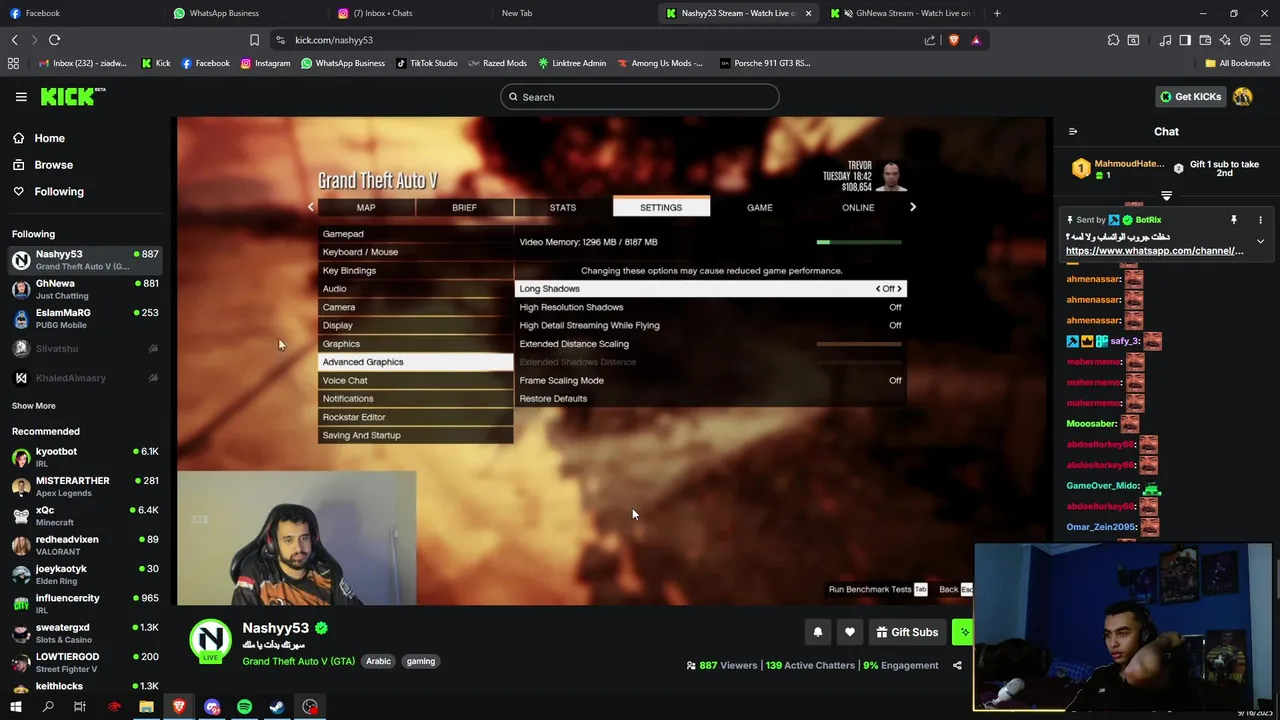Image resolution: width=1280 pixels, height=720 pixels.
Task: Select Voice Chat in GTA settings list
Action: pyautogui.click(x=415, y=380)
